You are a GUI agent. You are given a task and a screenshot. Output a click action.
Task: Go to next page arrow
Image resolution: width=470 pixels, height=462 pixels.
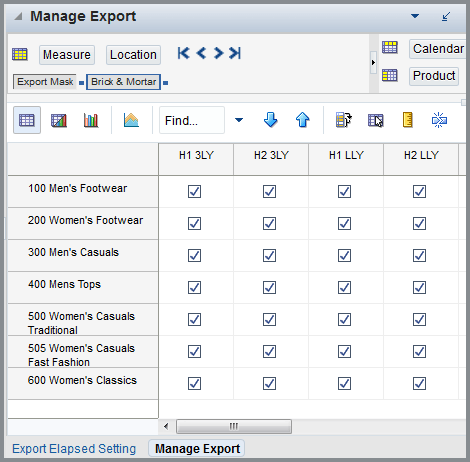(218, 53)
